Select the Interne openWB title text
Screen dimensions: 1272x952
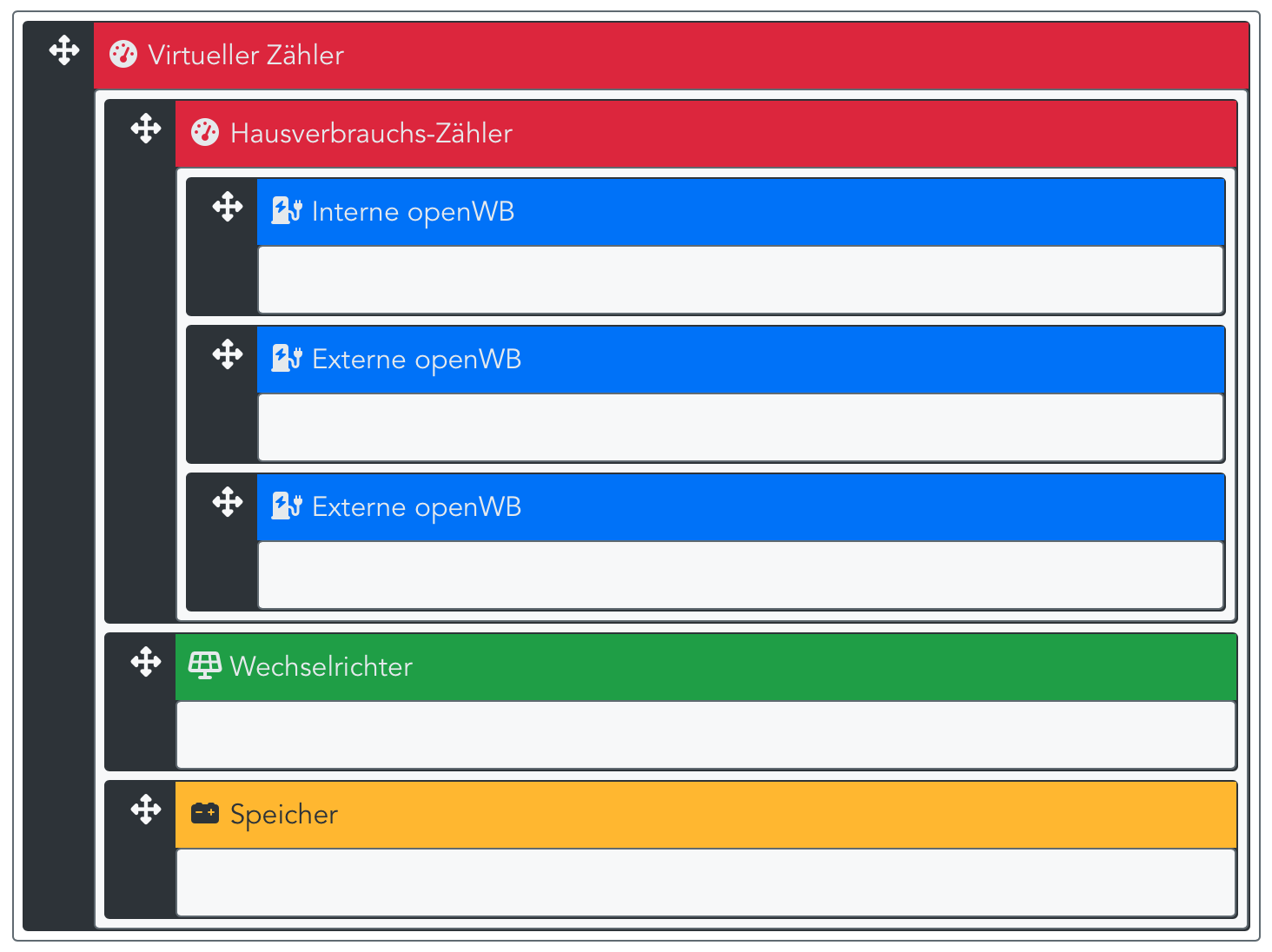(413, 211)
